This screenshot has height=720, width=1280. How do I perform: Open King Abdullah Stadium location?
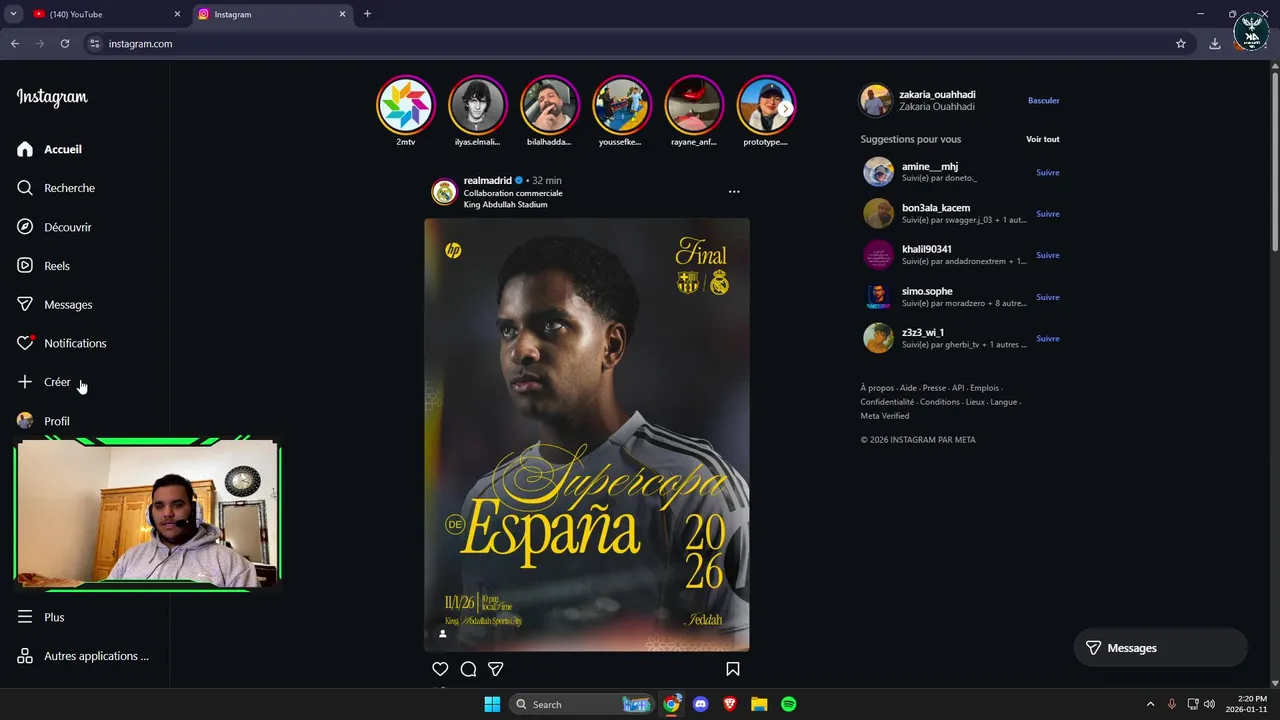pos(505,205)
